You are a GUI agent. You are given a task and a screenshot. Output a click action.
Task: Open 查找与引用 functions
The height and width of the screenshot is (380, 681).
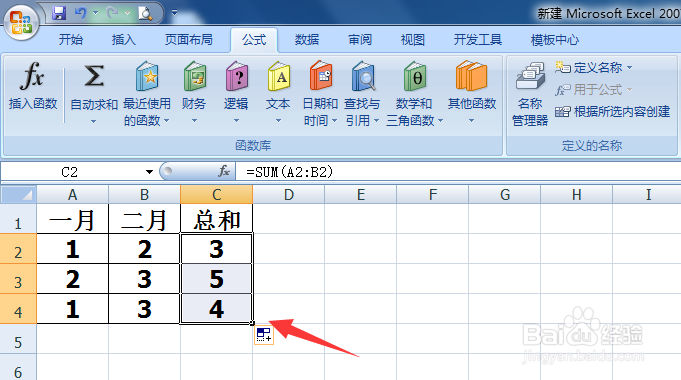tap(362, 93)
